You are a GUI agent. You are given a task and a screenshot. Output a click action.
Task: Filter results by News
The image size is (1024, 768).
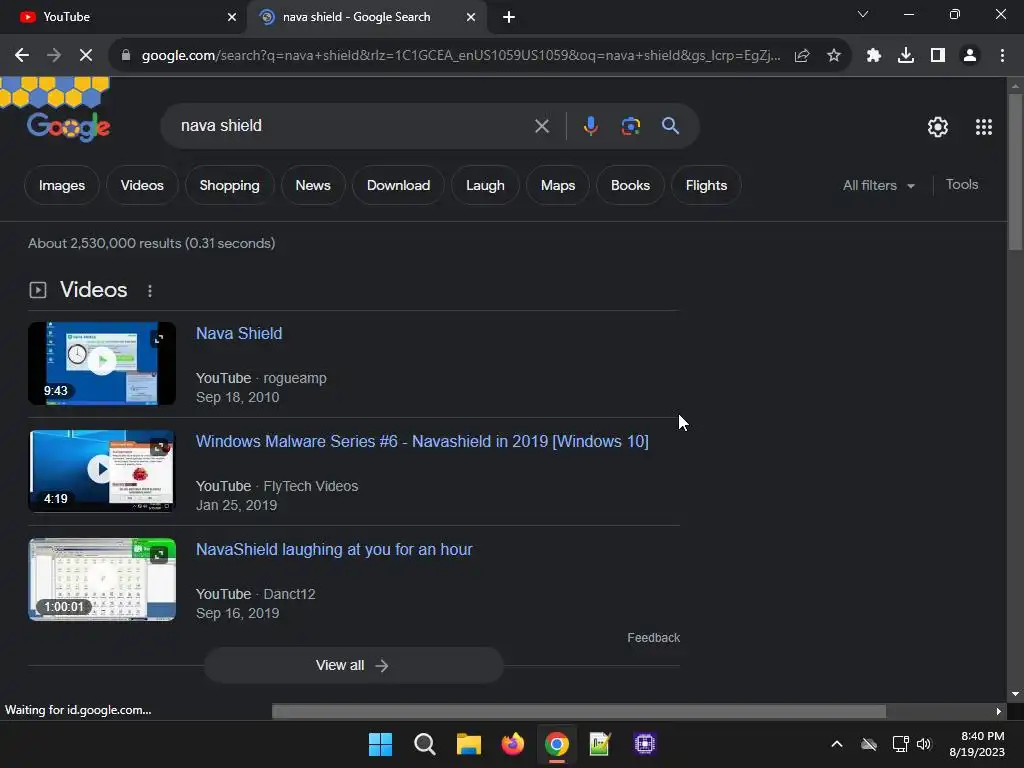pyautogui.click(x=313, y=185)
